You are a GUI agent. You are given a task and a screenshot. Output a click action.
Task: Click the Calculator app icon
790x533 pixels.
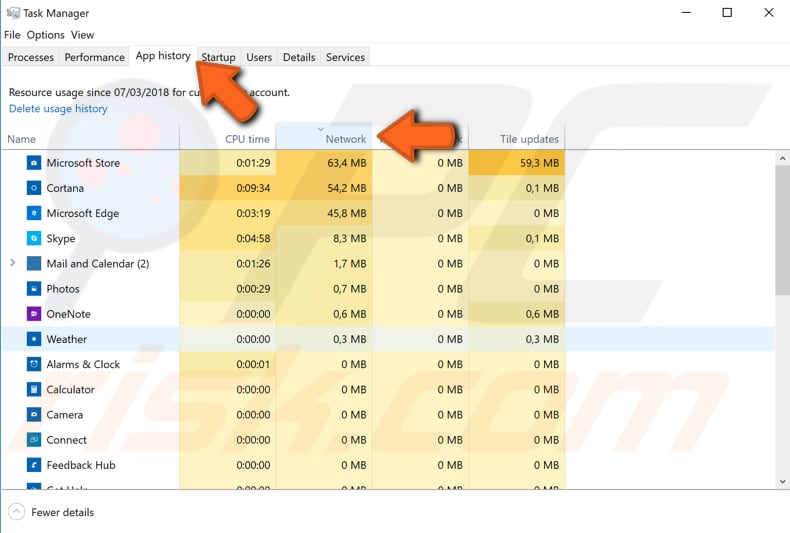click(34, 390)
